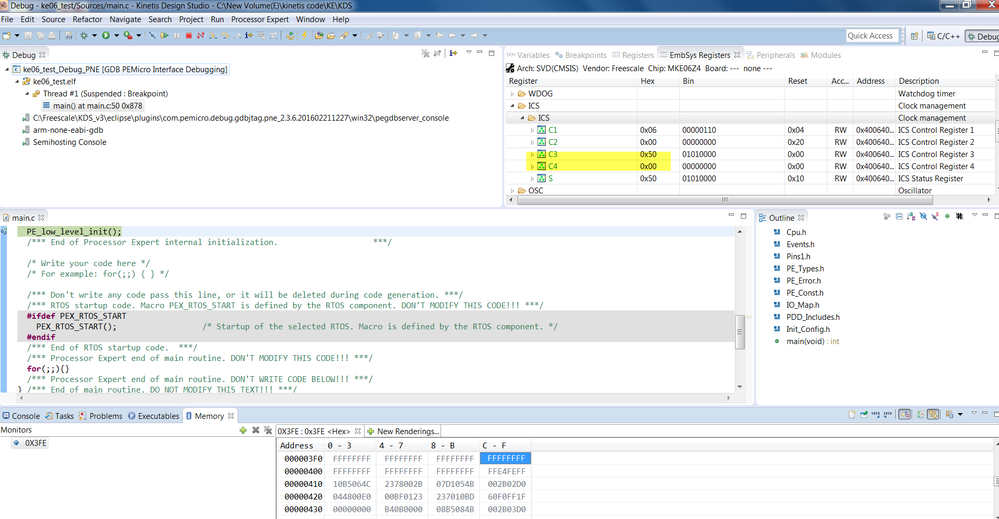Switch to the C/C++ perspective

click(943, 36)
